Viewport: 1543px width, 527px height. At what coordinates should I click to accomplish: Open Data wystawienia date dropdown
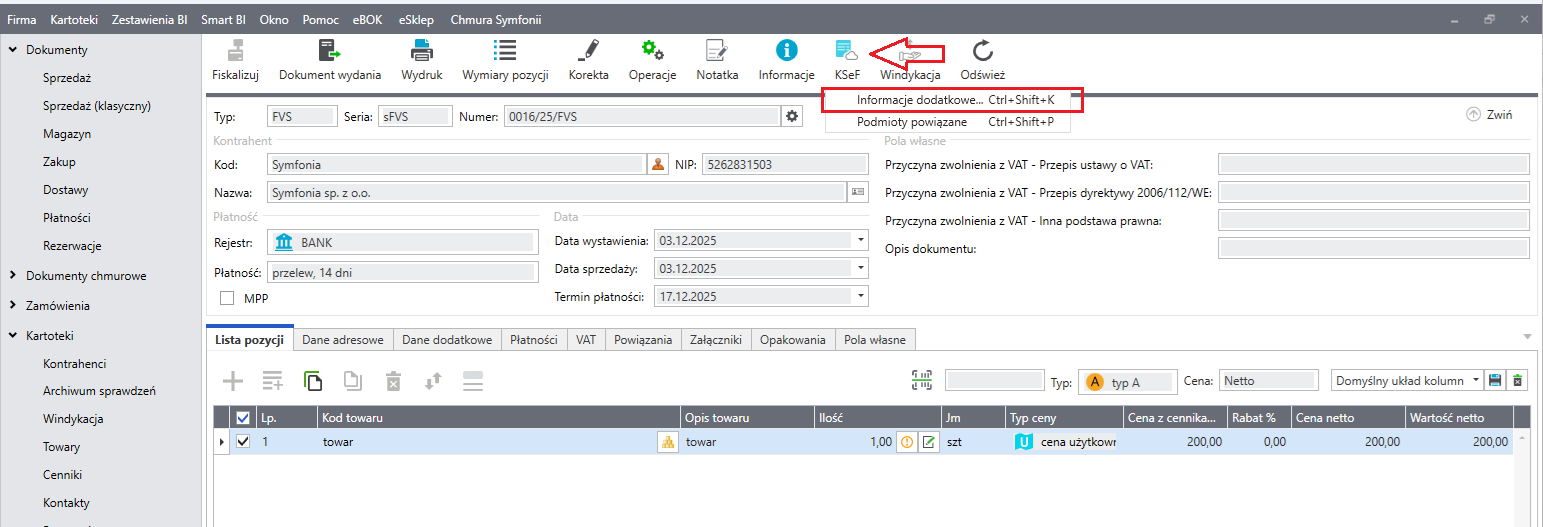tap(860, 241)
